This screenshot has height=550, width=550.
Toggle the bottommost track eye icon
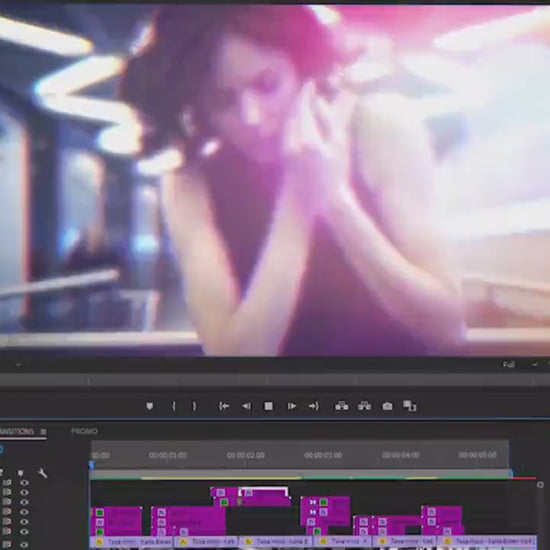tap(24, 545)
